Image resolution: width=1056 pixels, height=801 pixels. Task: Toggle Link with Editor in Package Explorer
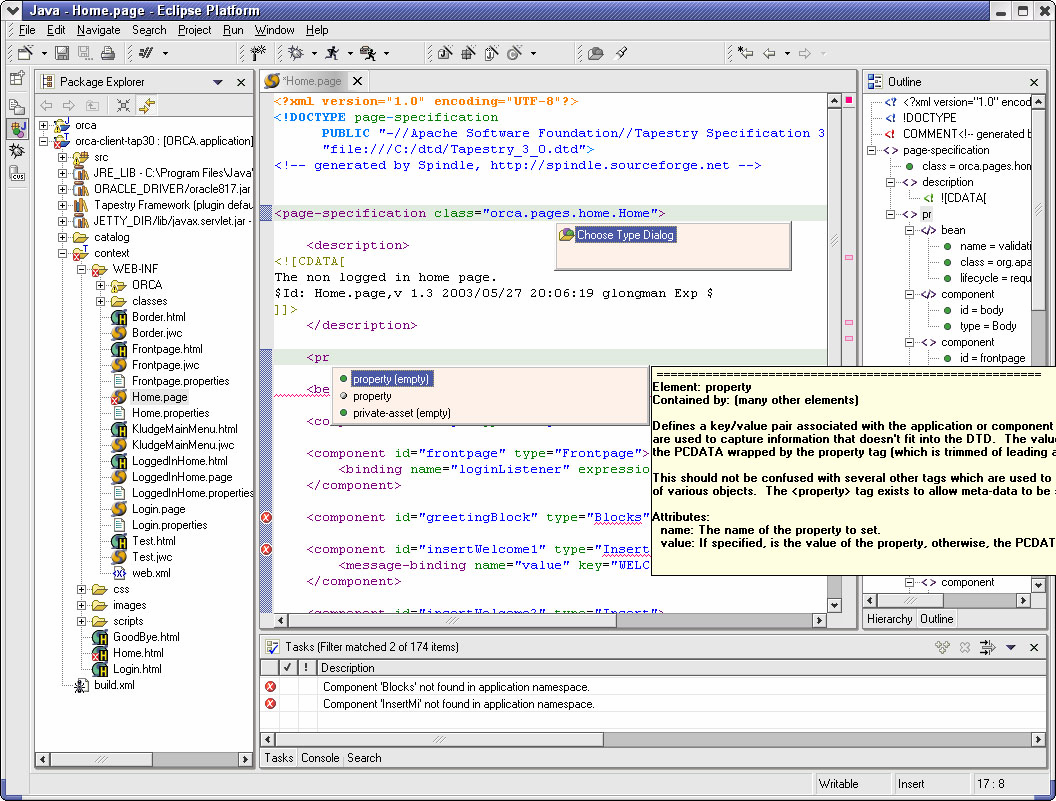(x=146, y=105)
